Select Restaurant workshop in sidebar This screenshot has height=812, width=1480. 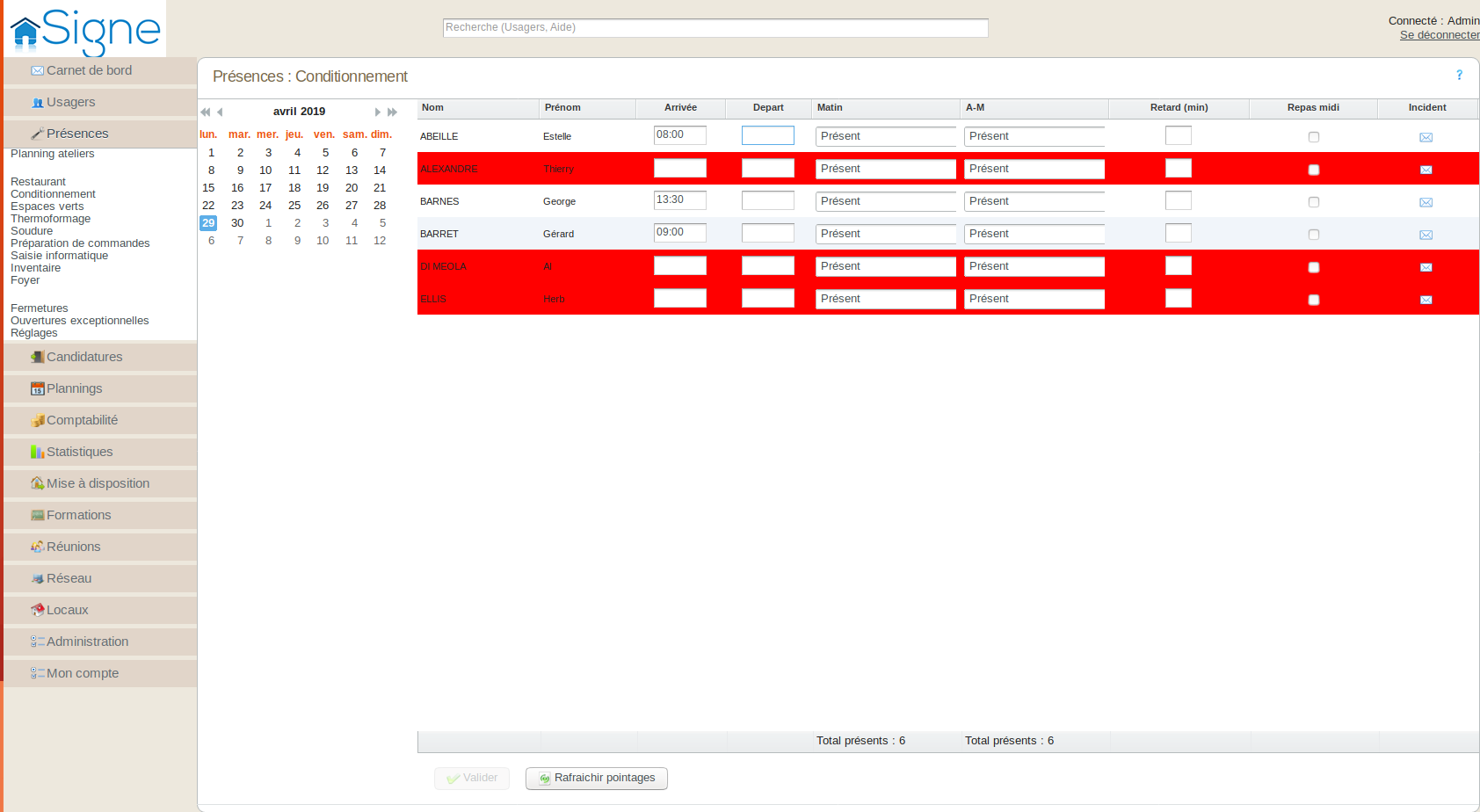coord(38,182)
